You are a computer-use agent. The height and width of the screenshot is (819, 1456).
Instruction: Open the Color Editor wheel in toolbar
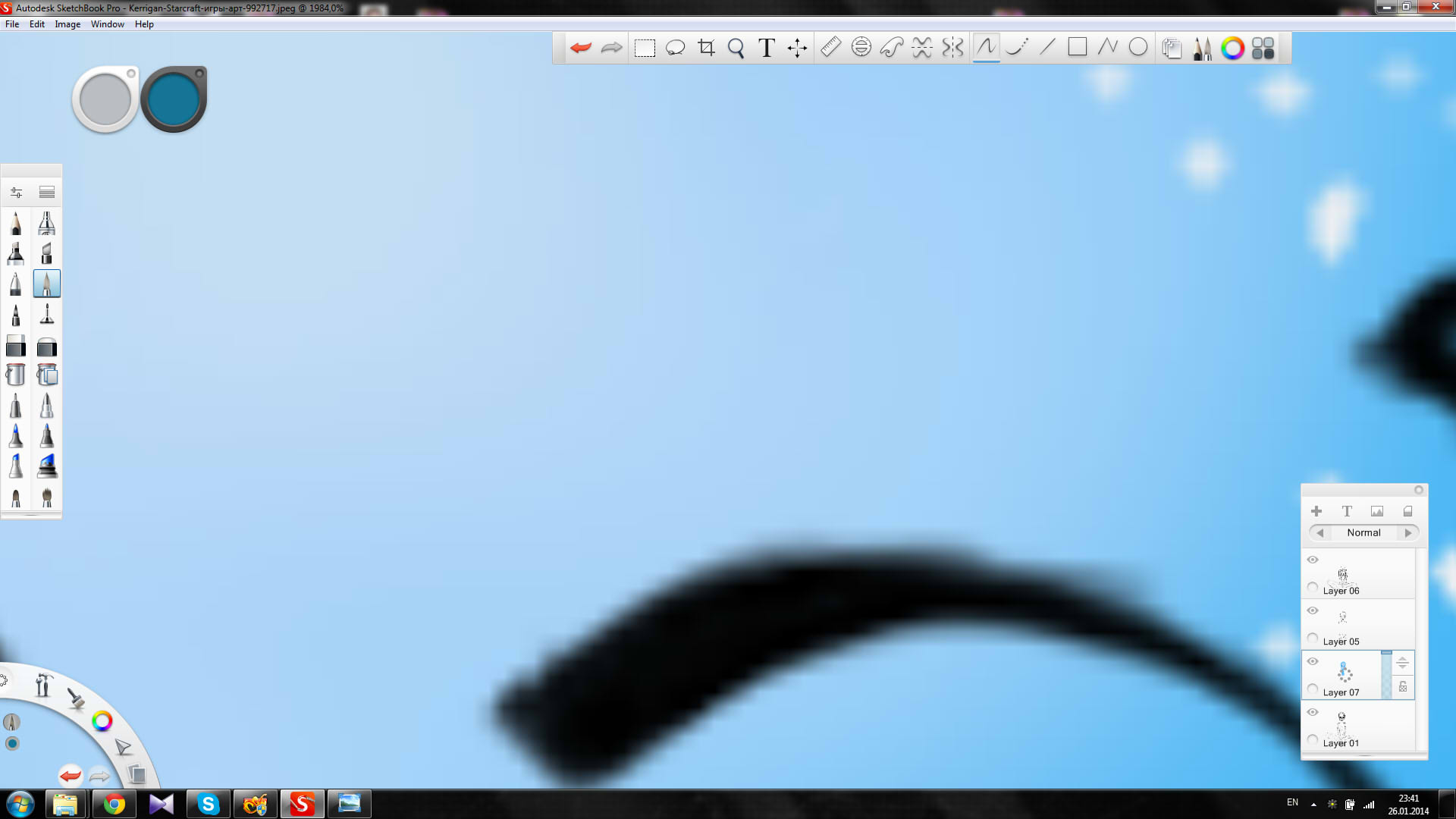pyautogui.click(x=1233, y=49)
